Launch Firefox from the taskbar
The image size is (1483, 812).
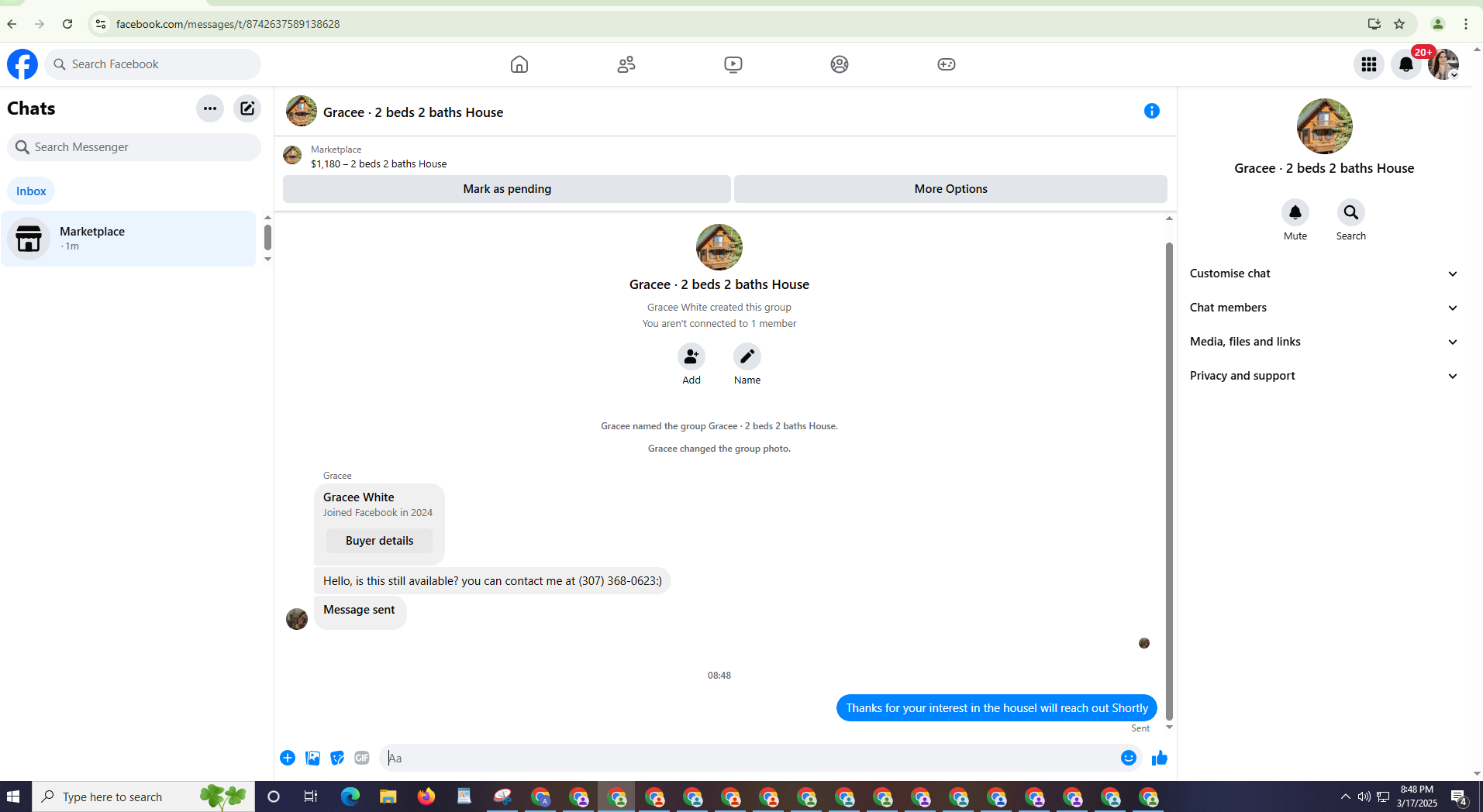tap(426, 797)
